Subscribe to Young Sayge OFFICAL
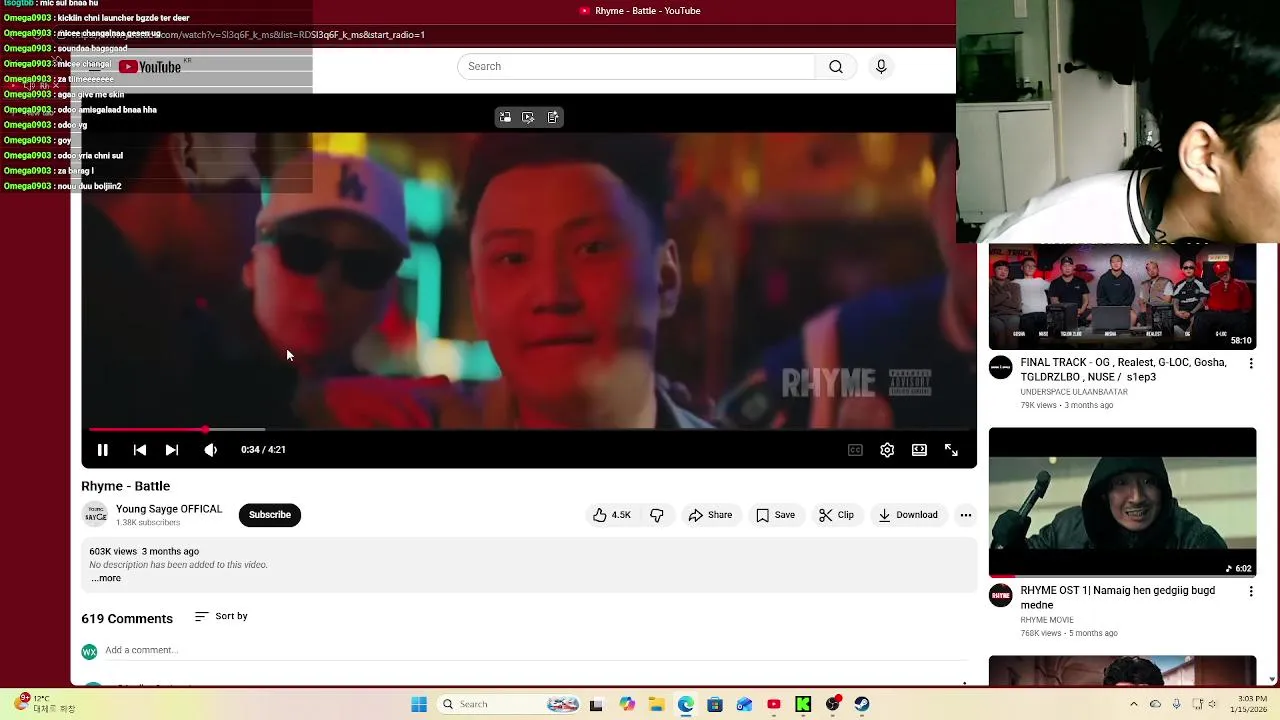This screenshot has width=1280, height=720. [270, 515]
